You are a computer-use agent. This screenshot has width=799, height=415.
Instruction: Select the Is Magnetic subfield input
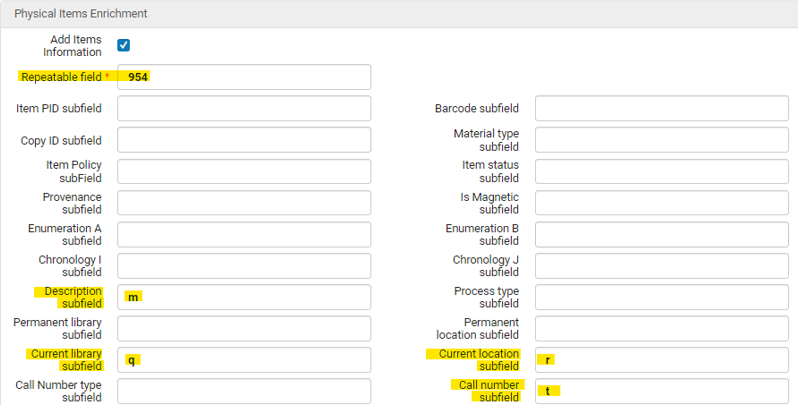[x=661, y=203]
